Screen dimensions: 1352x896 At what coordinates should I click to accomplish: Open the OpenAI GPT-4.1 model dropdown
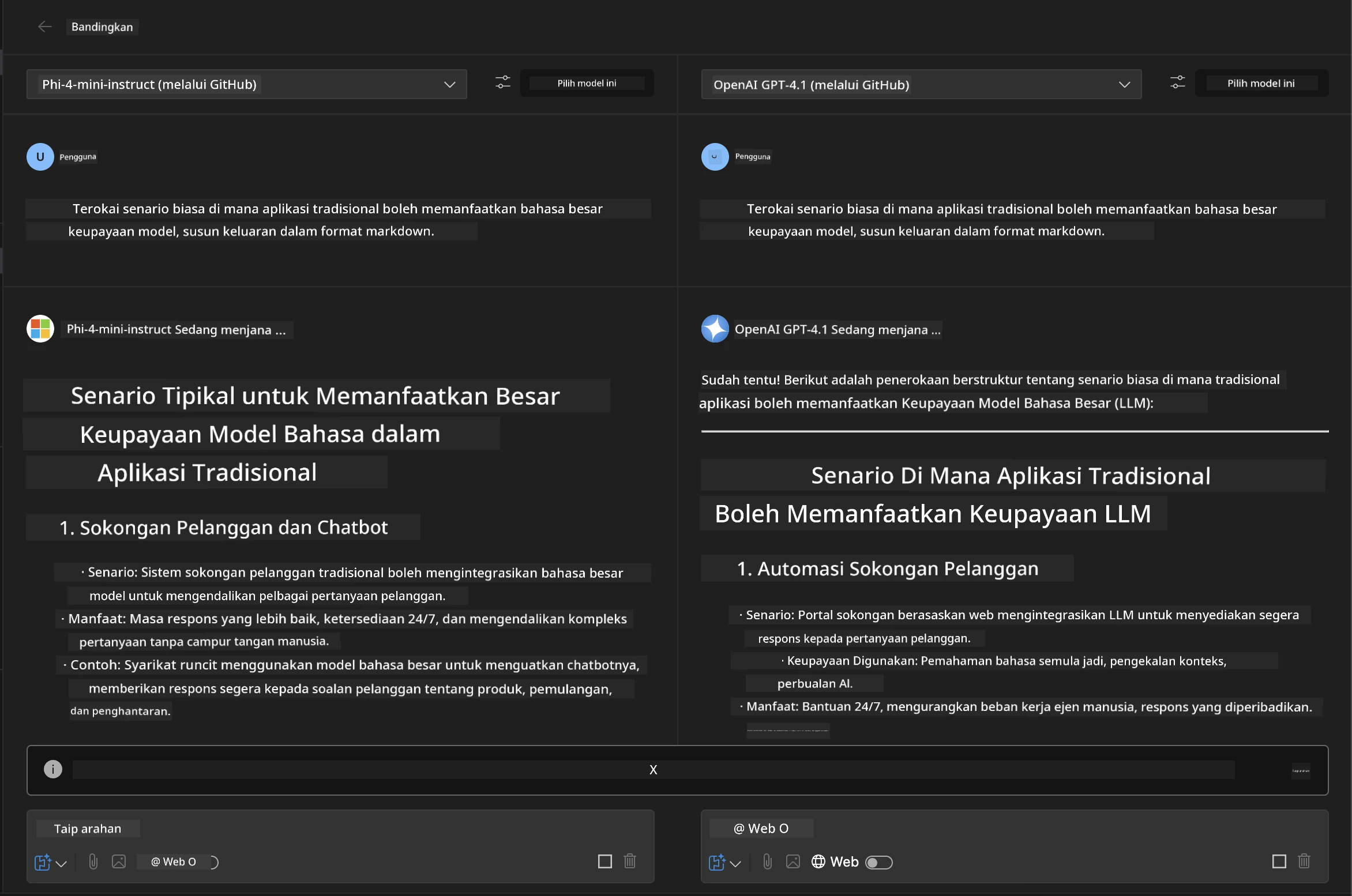tap(921, 85)
